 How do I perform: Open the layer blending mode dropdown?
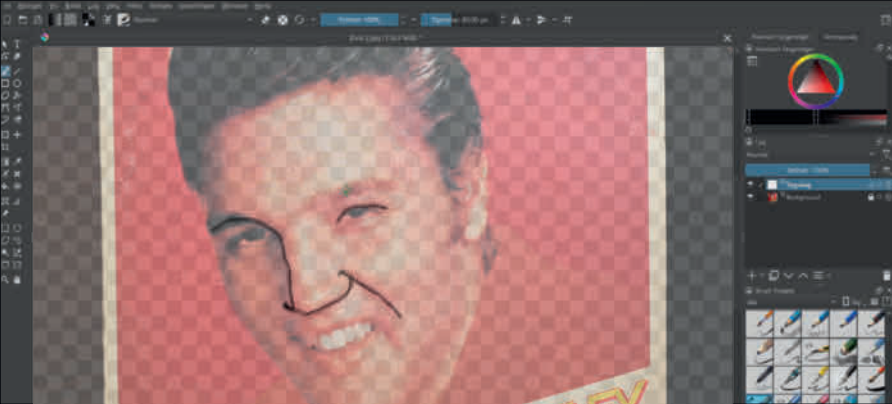[812, 154]
